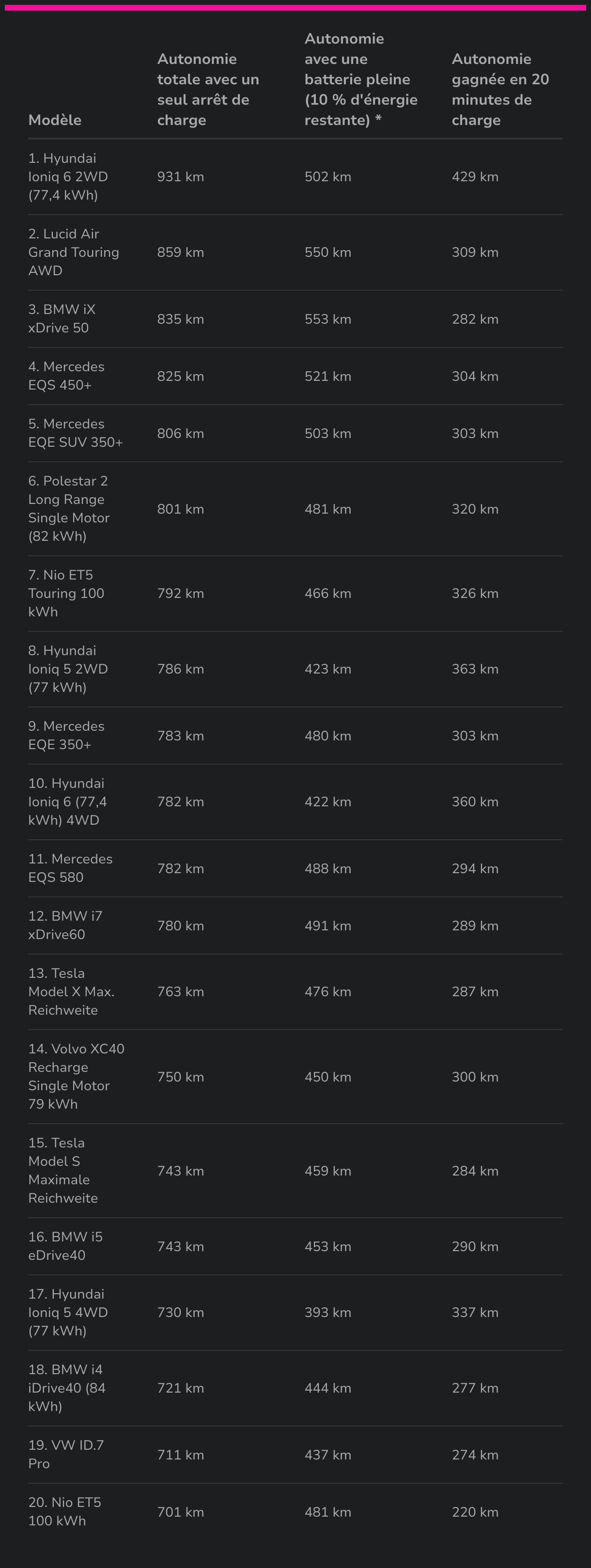591x1568 pixels.
Task: Click the Mercedes EQS 580 entry
Action: point(71,868)
